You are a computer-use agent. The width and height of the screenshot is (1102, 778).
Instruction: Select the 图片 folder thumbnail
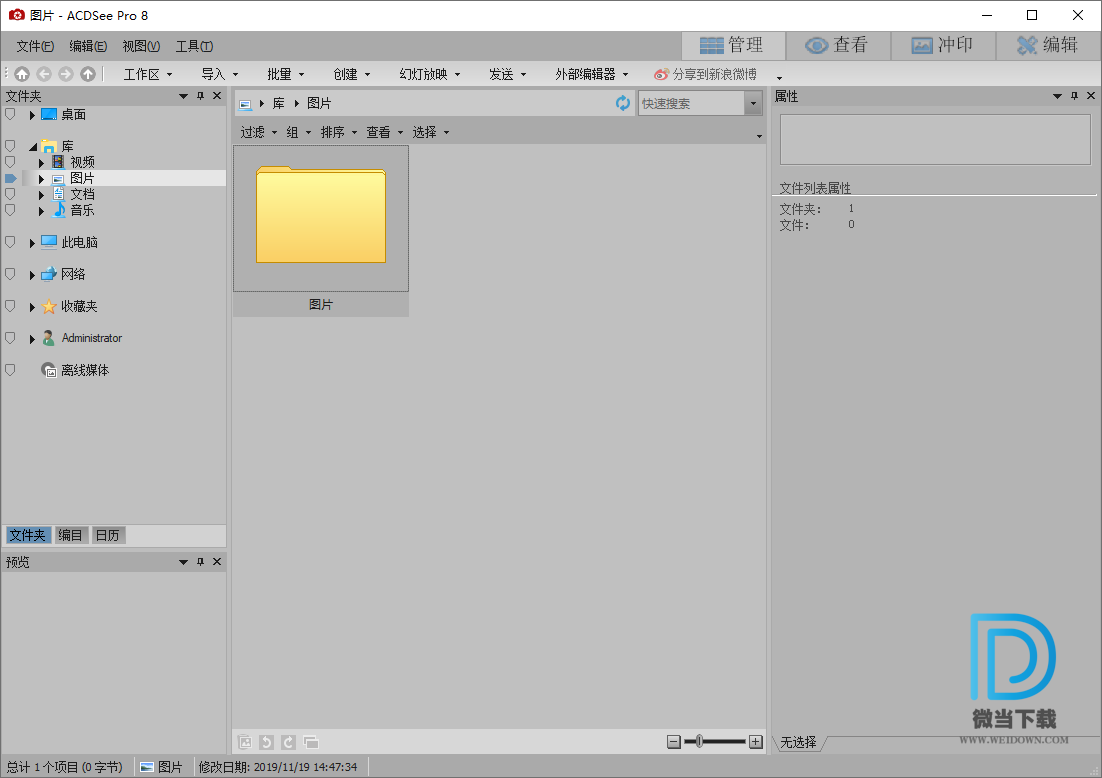(321, 219)
